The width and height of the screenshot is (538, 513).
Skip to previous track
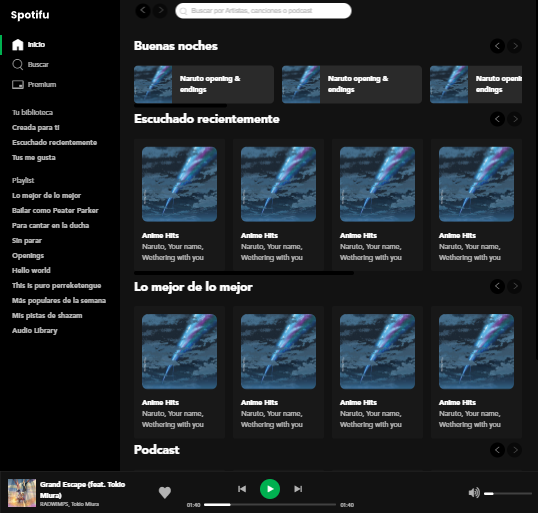point(242,489)
